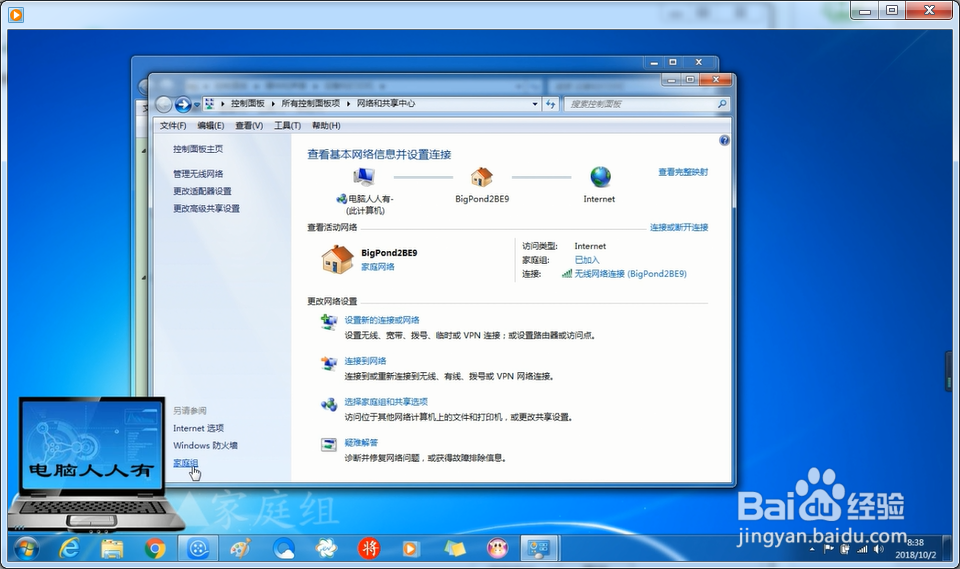This screenshot has width=960, height=569.
Task: Open the 帮助(H) menu
Action: tap(326, 126)
